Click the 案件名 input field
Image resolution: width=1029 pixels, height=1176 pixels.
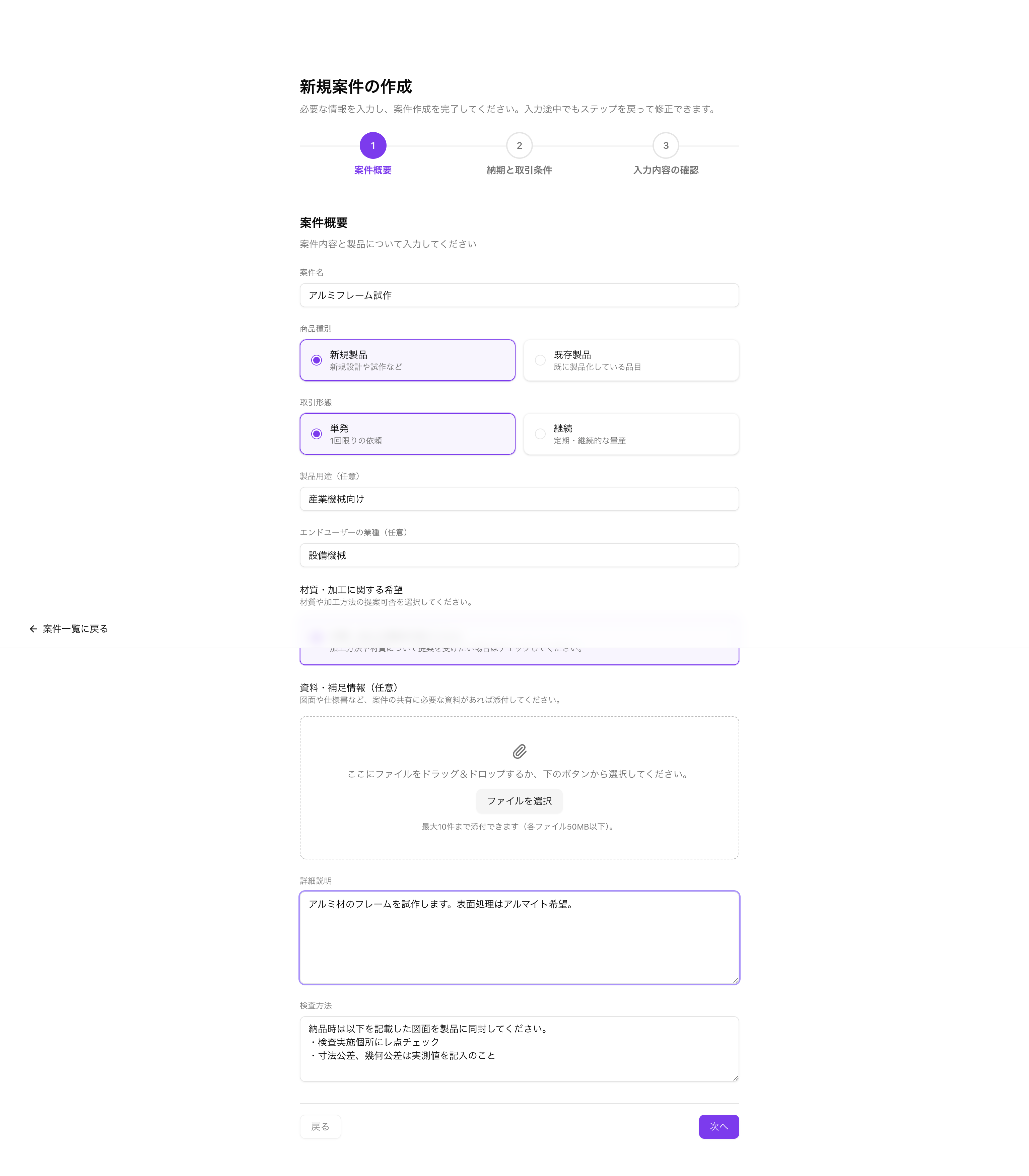pos(519,295)
